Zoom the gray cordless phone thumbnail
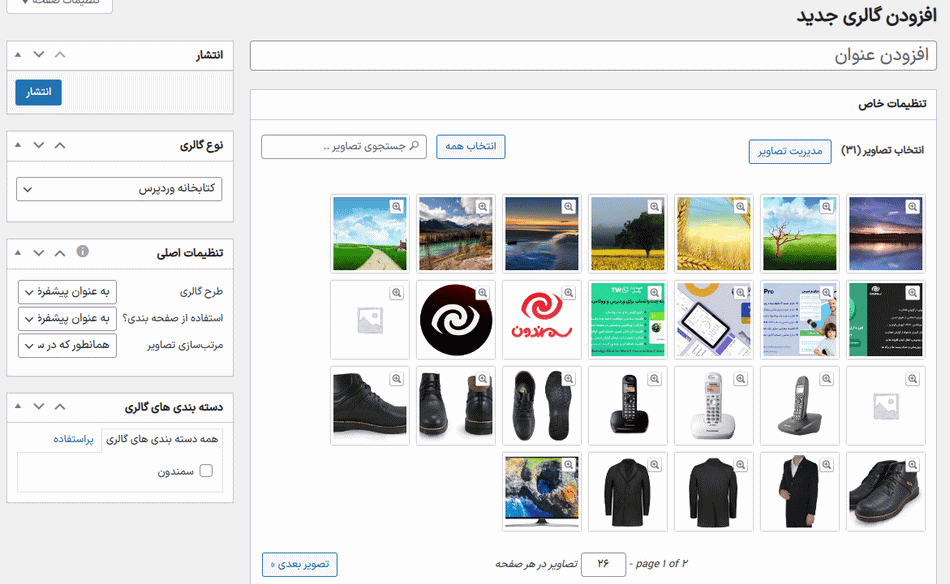This screenshot has height=584, width=950. pyautogui.click(x=826, y=379)
